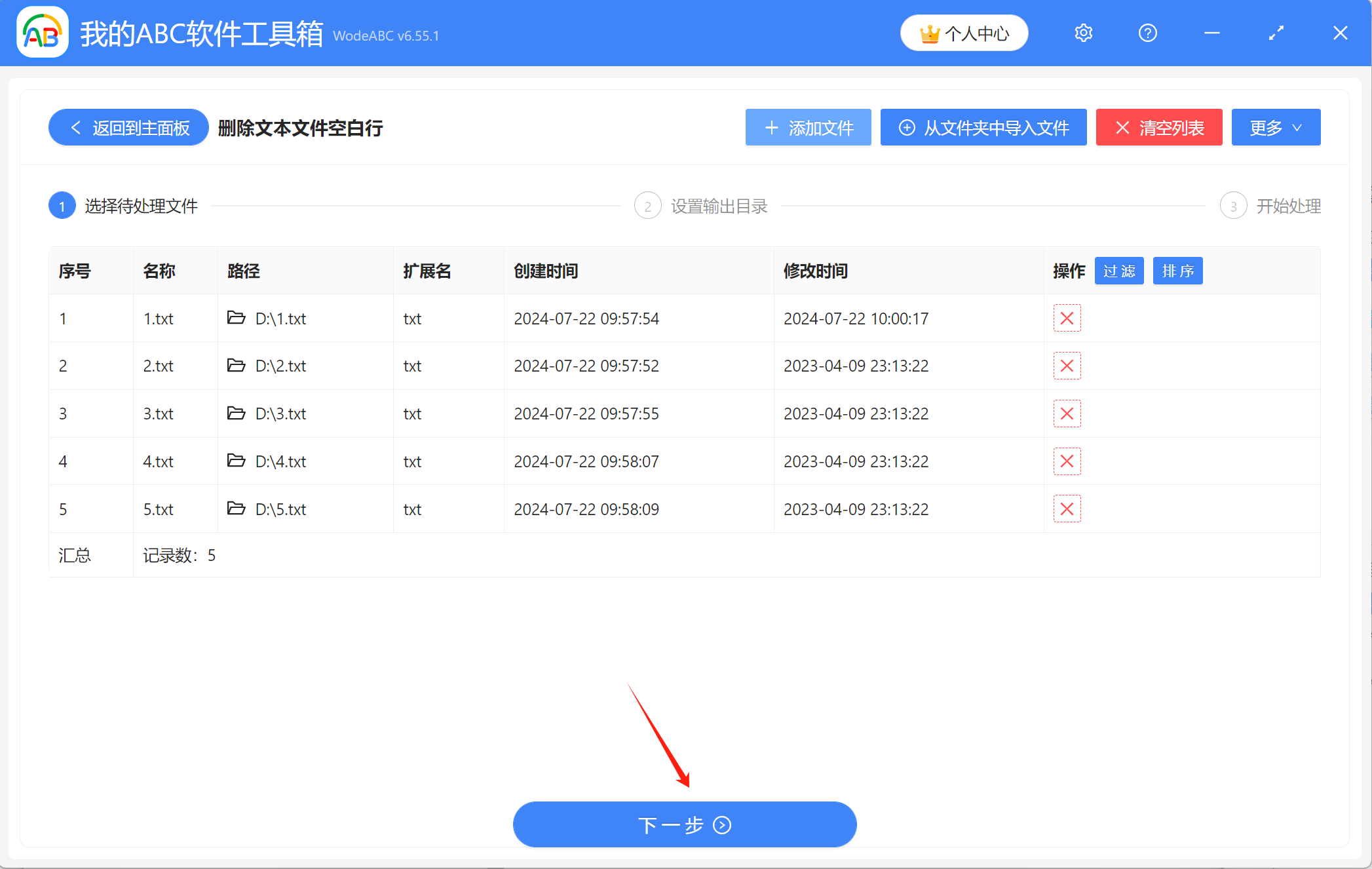
Task: Click the ABC toolbox logo
Action: coord(42,33)
